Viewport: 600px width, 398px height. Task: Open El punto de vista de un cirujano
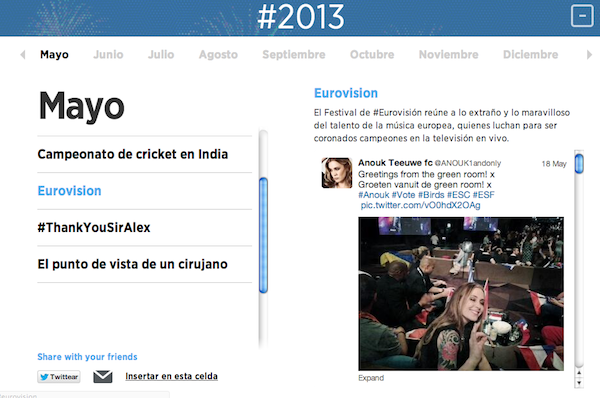tap(145, 264)
